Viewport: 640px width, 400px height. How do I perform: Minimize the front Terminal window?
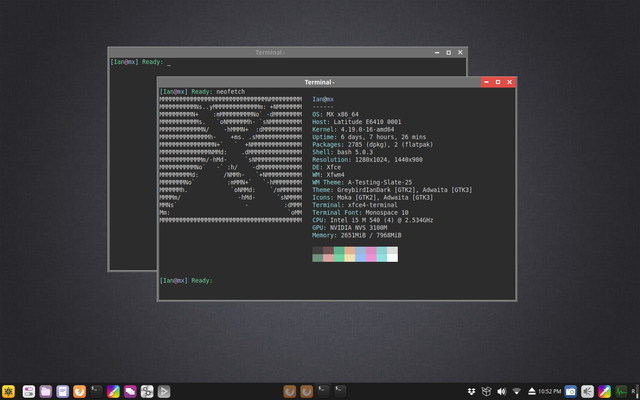pyautogui.click(x=486, y=82)
